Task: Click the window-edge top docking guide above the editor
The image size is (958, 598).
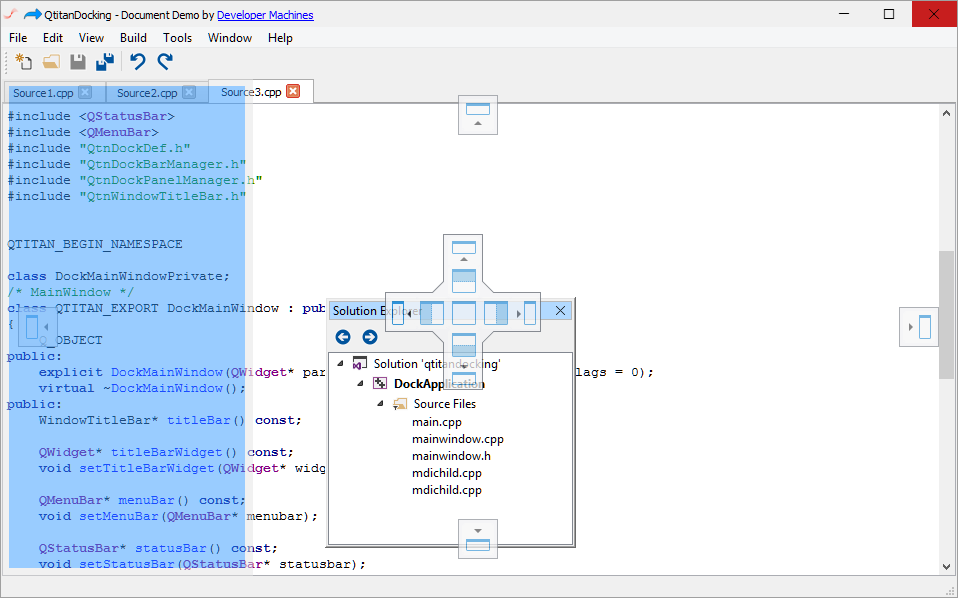Action: click(478, 115)
